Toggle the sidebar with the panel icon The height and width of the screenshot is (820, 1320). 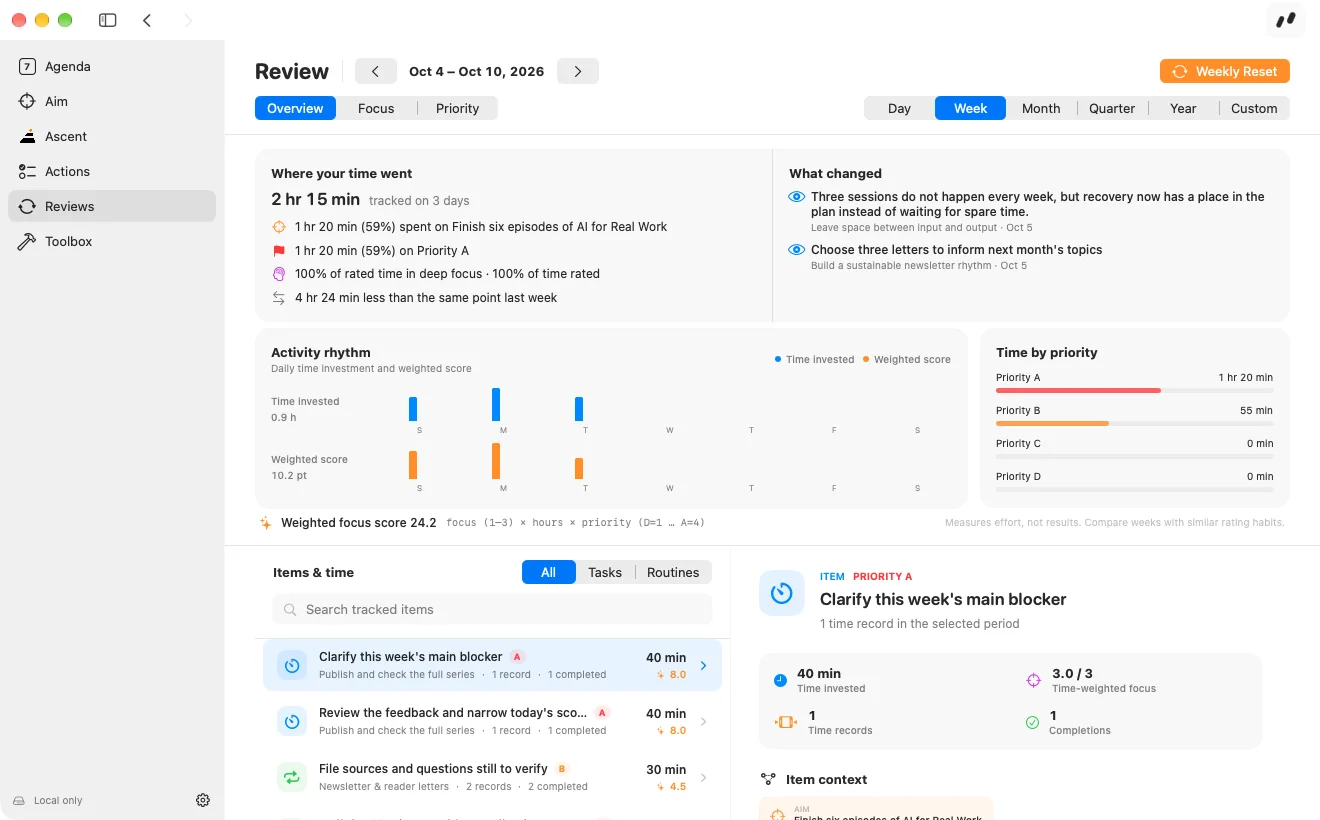[108, 20]
